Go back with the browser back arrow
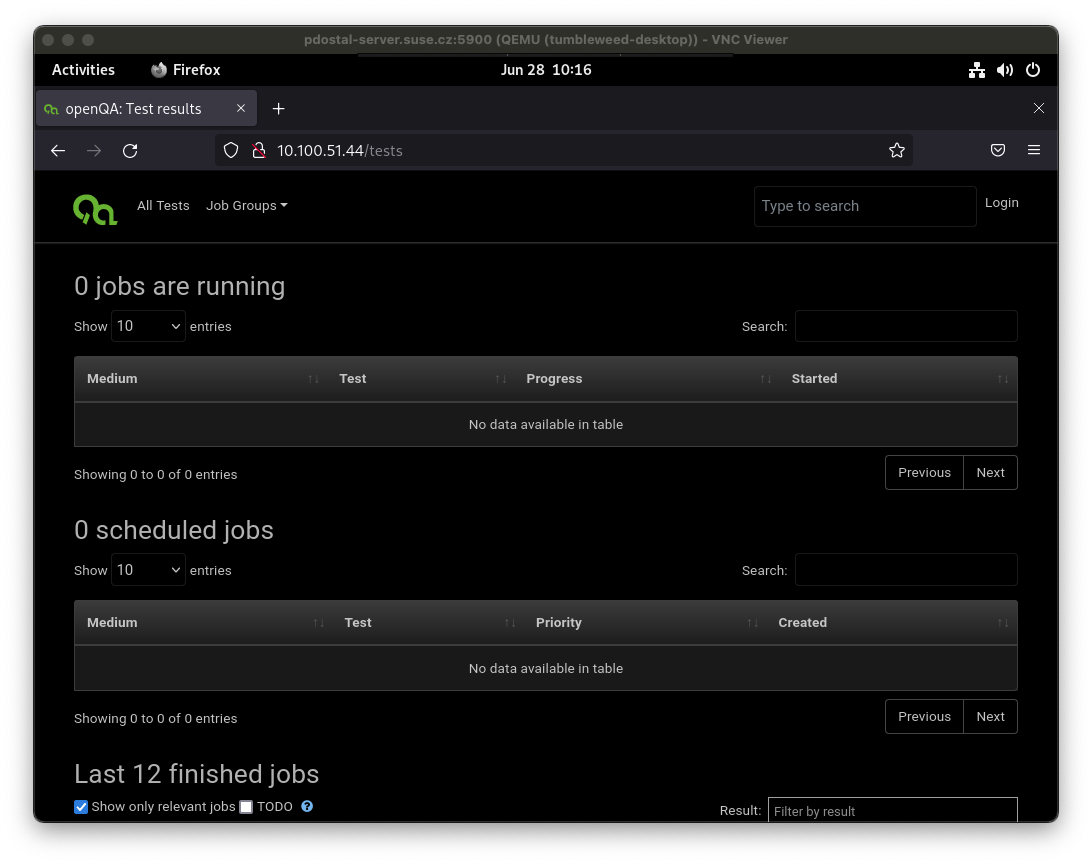 click(x=58, y=150)
